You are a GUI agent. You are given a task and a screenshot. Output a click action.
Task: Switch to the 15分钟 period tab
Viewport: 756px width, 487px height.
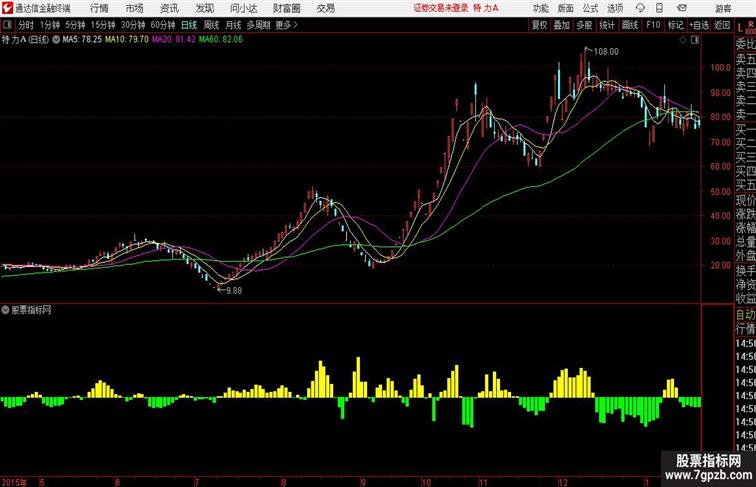point(103,25)
